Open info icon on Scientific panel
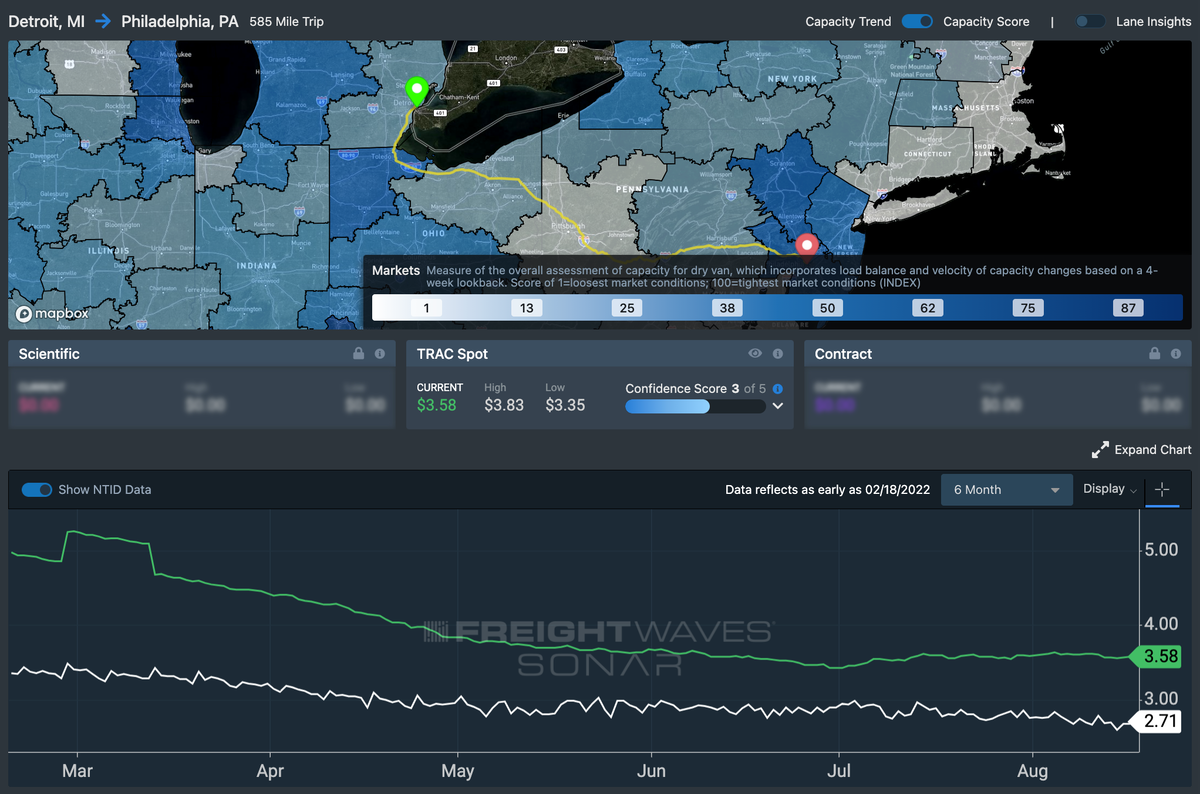 (x=380, y=354)
